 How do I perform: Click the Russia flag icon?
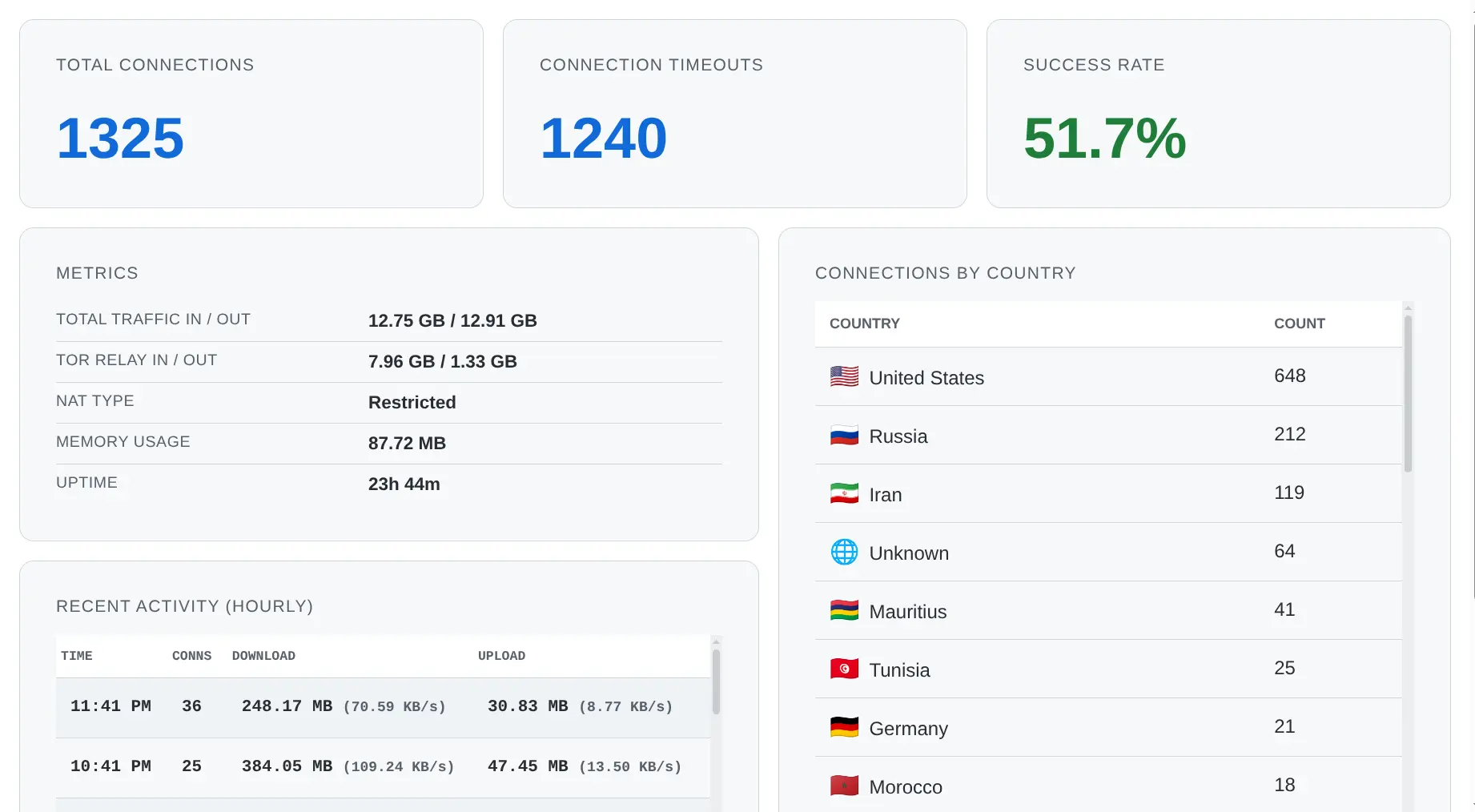[844, 435]
